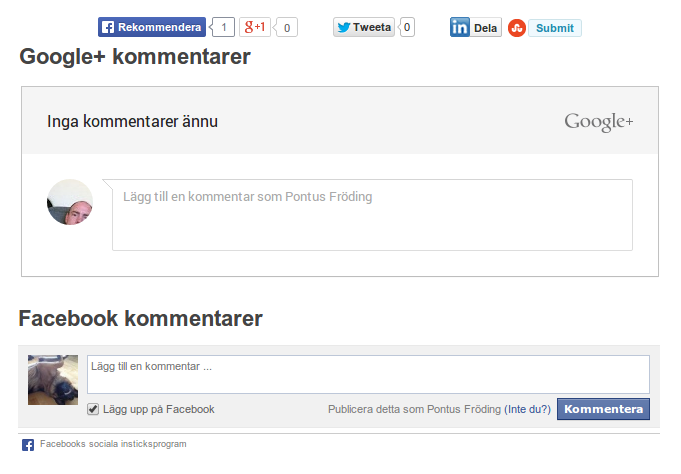Uncheck the 'Lägg upp på Facebook' checkbox

coord(93,409)
